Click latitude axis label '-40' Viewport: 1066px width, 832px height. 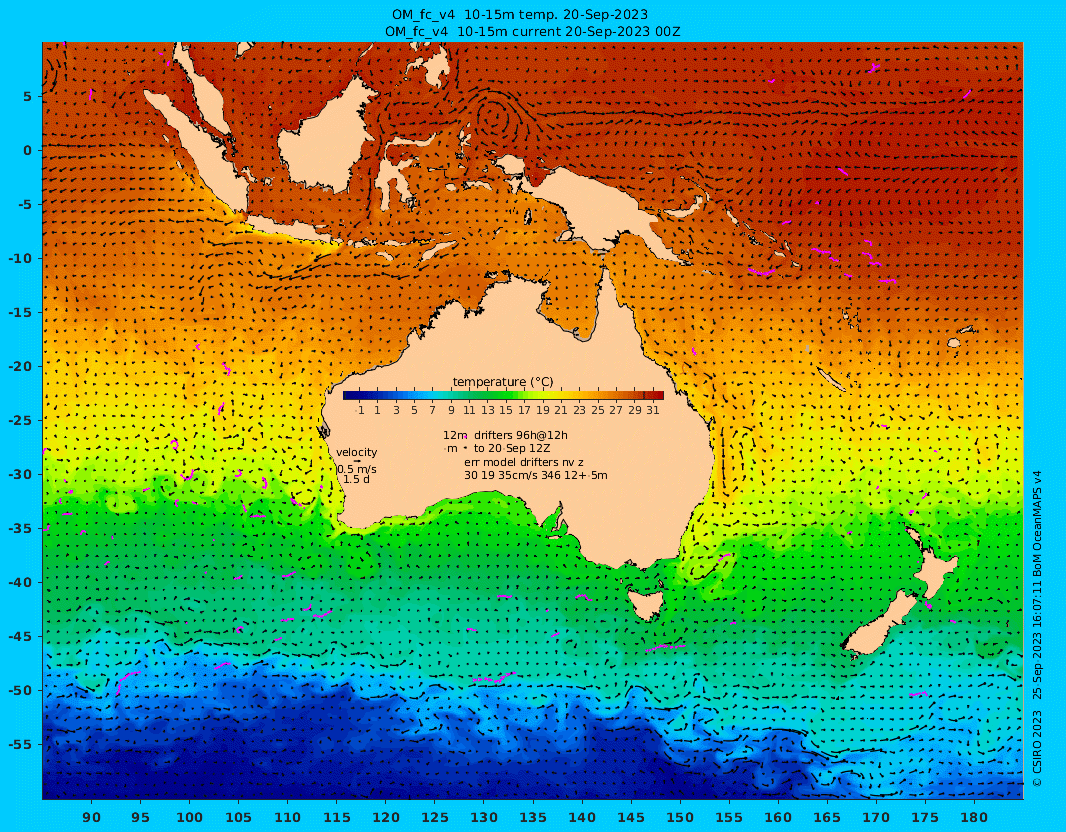pos(20,583)
